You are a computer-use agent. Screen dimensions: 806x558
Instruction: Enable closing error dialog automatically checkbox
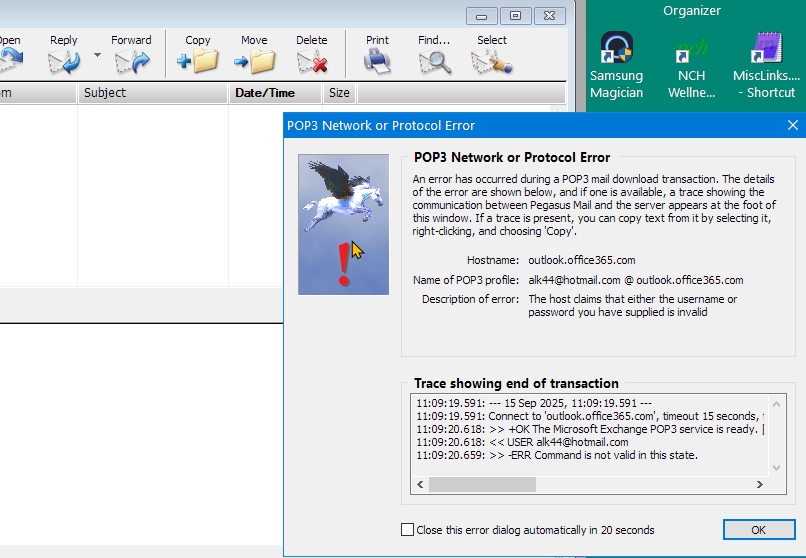click(407, 530)
